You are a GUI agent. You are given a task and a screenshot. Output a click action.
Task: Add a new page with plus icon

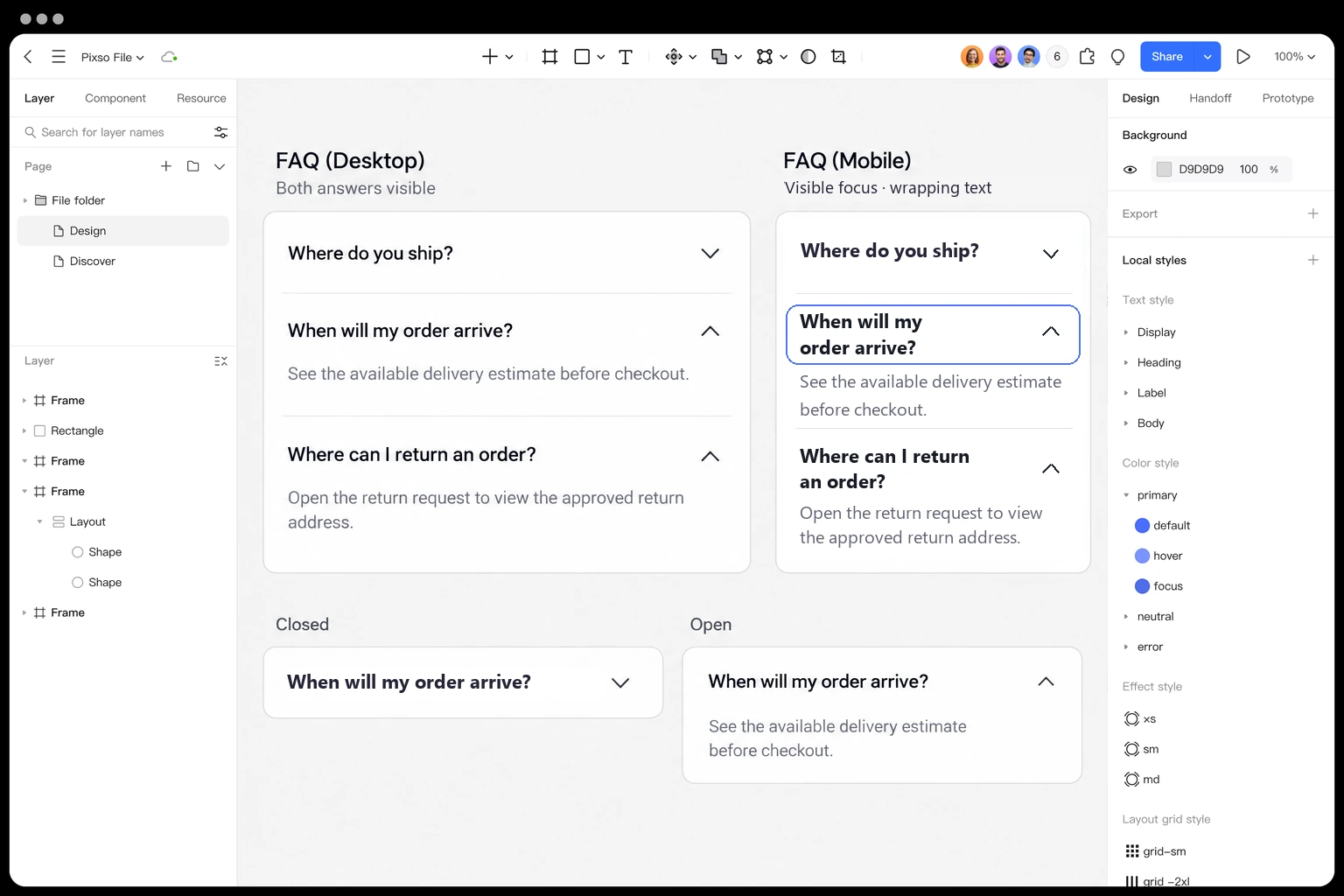(165, 166)
